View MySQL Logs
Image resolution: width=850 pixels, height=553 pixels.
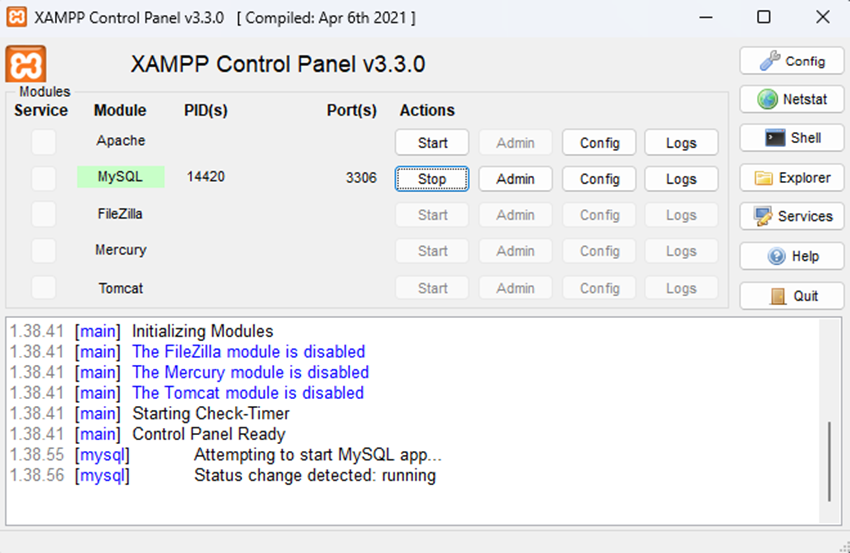[x=681, y=179]
